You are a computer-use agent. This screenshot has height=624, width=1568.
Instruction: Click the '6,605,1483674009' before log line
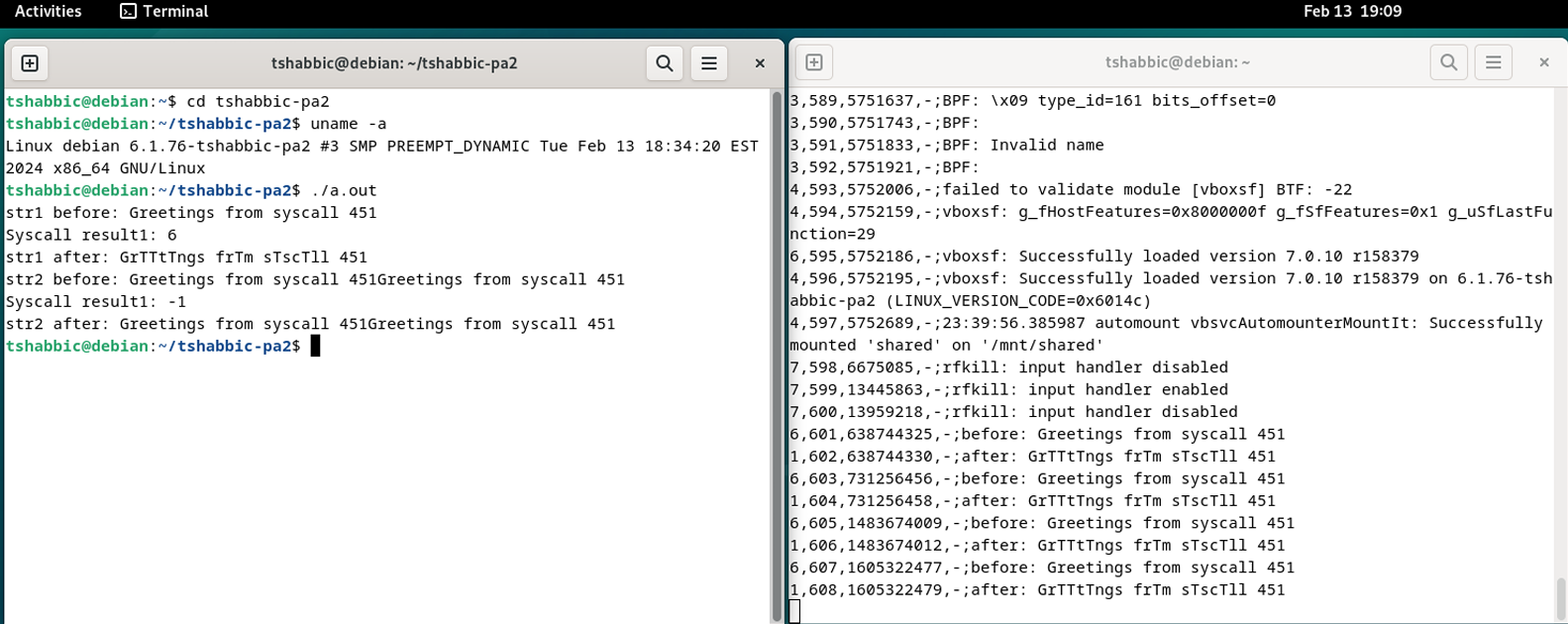coord(1042,523)
